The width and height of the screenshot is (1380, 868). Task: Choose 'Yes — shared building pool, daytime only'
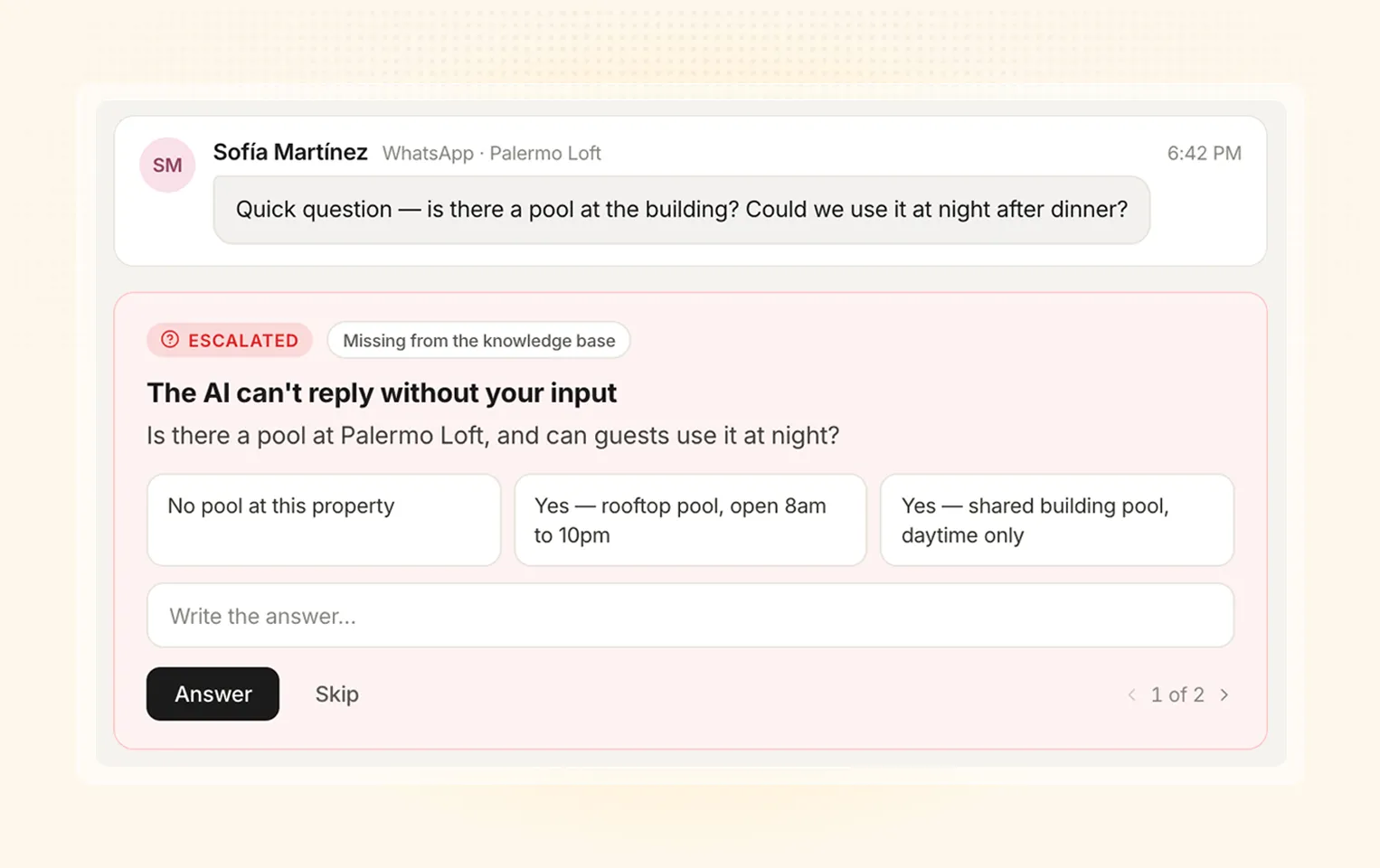pyautogui.click(x=1057, y=520)
